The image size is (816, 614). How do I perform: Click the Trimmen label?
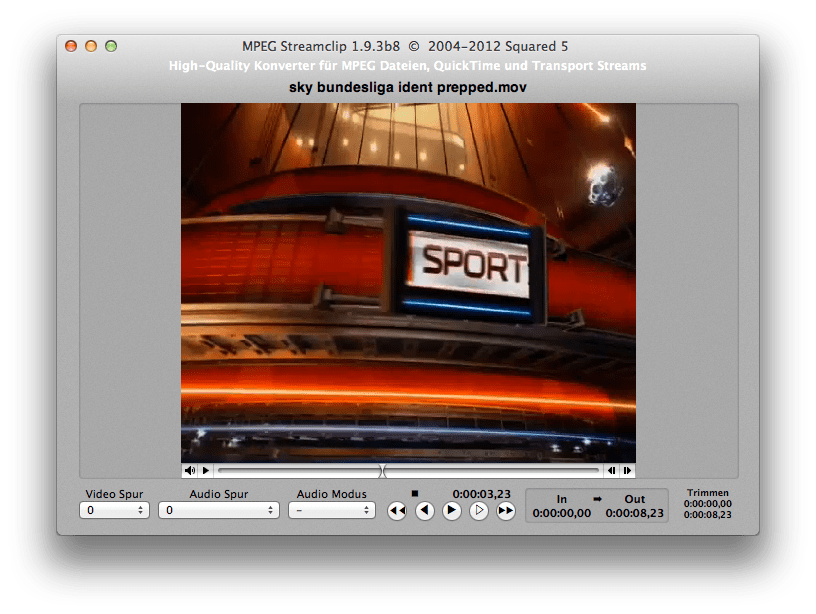coord(708,493)
